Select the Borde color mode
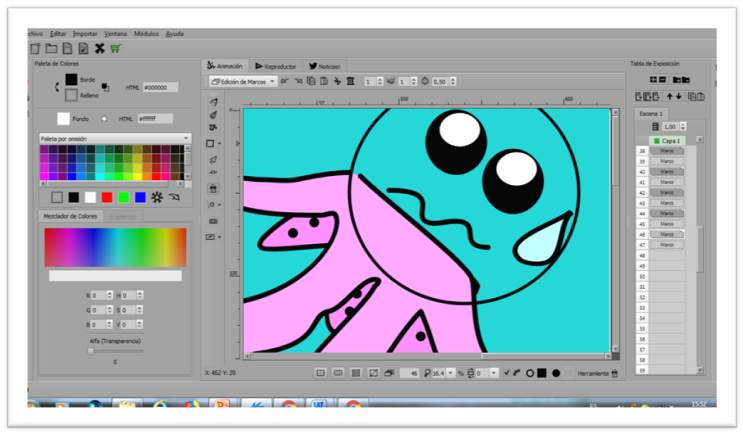This screenshot has height=434, width=743. click(71, 80)
